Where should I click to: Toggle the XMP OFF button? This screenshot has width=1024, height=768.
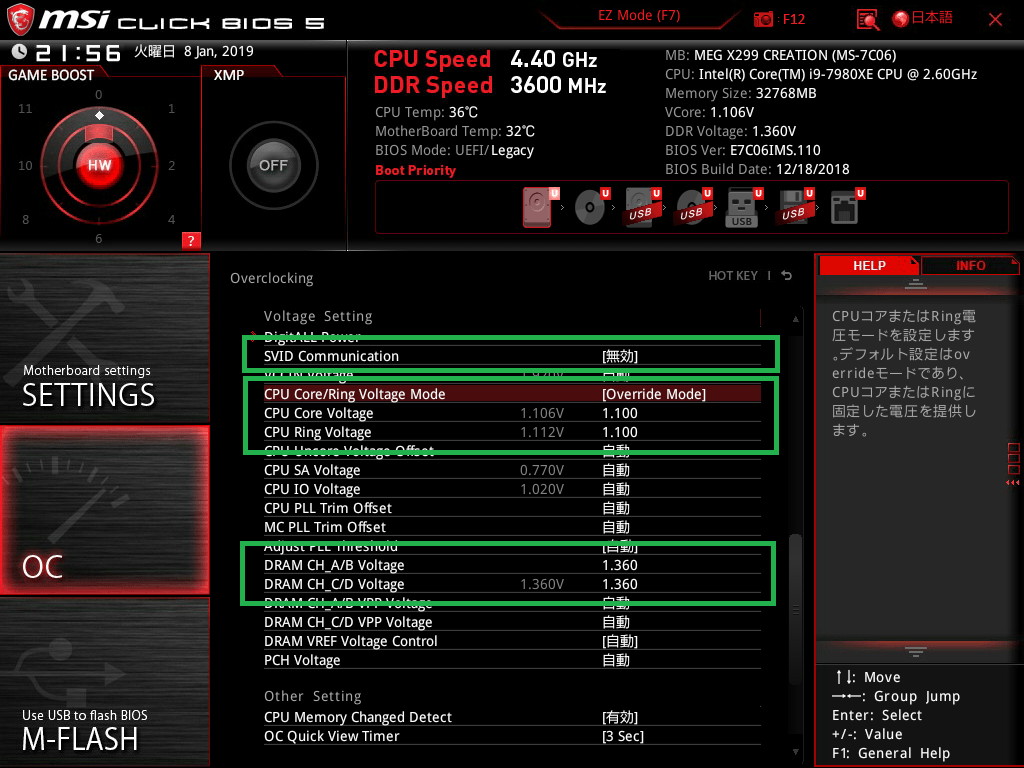pos(273,165)
